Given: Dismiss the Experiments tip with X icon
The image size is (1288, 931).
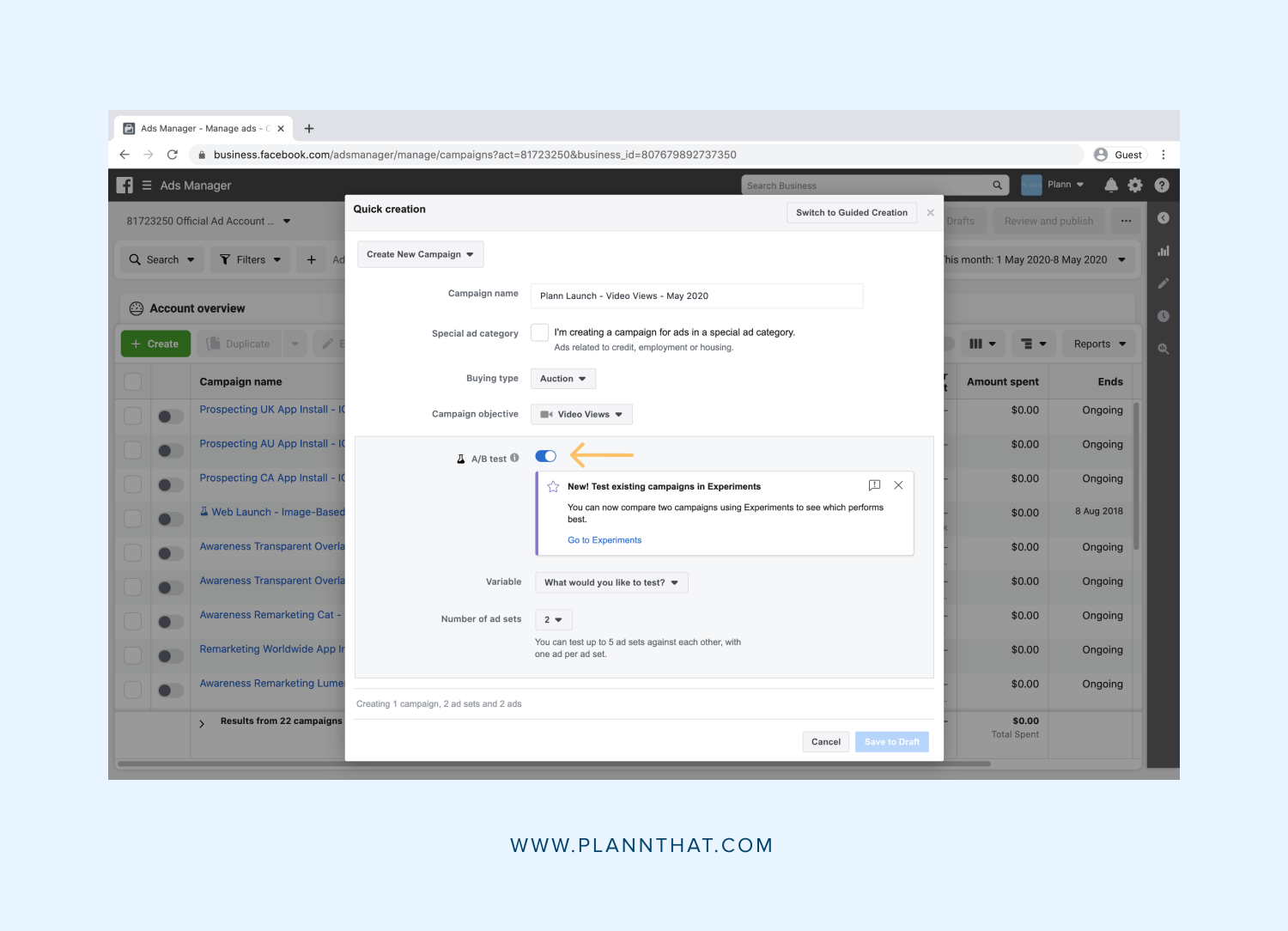Looking at the screenshot, I should click(x=898, y=485).
